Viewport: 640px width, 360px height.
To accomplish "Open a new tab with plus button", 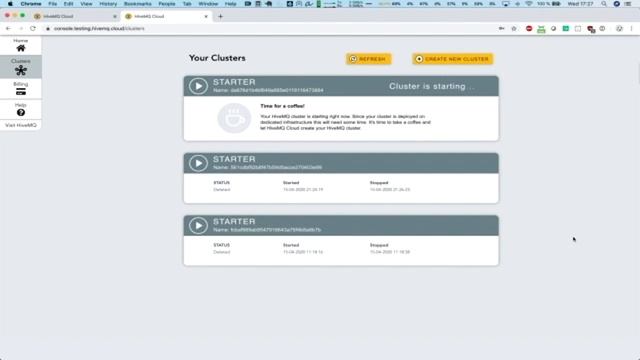I will point(220,16).
